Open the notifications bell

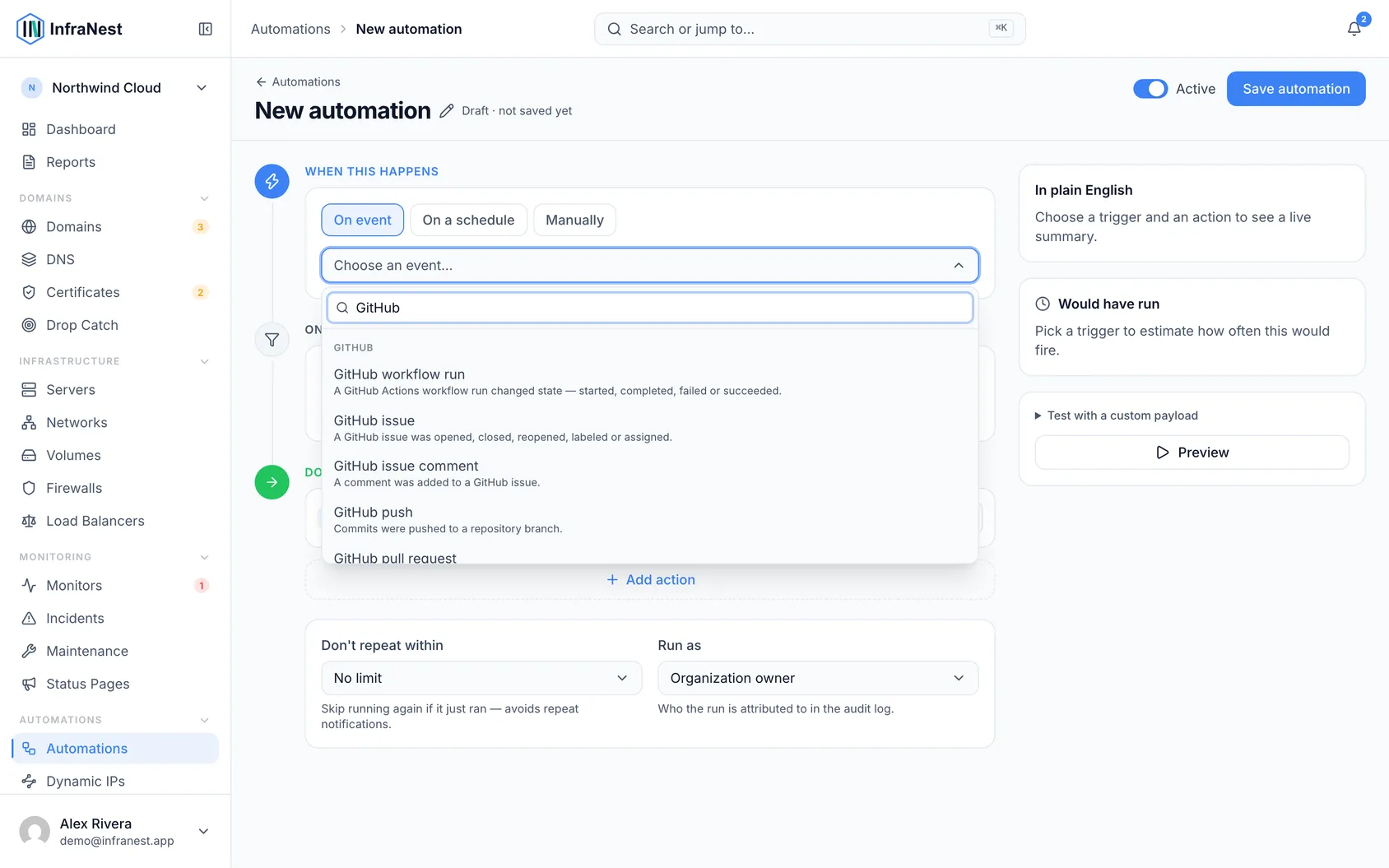(x=1354, y=29)
